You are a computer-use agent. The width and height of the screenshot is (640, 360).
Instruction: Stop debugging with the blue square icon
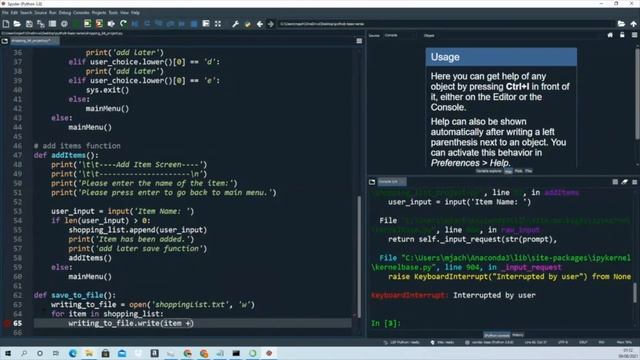click(194, 24)
